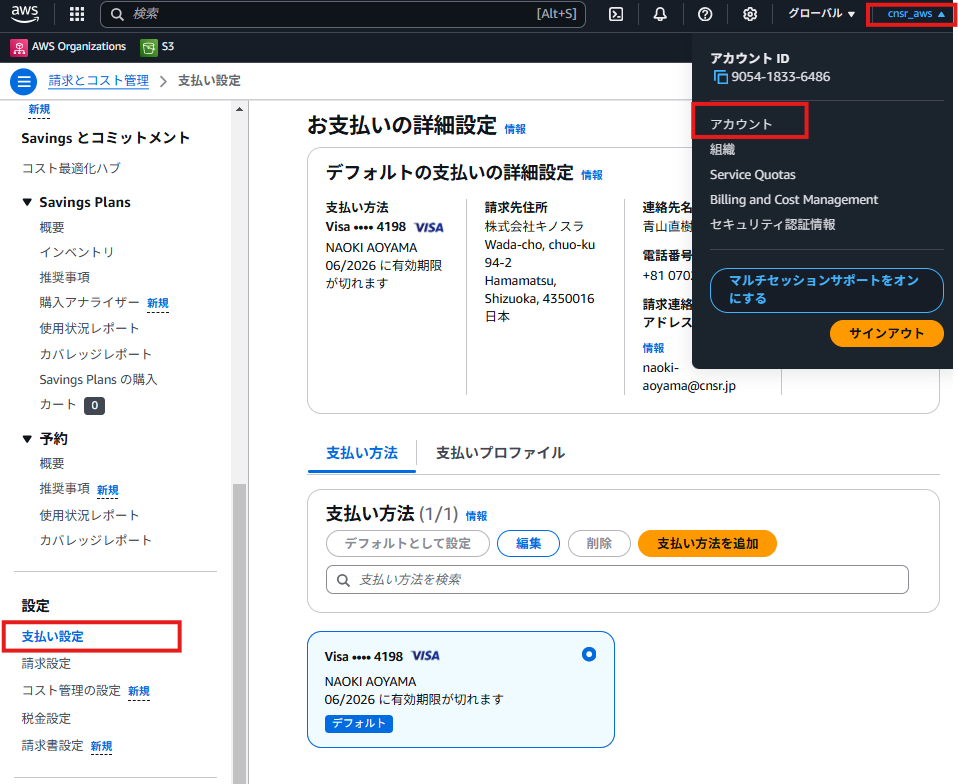Open コスト管理の設定 in sidebar
The width and height of the screenshot is (958, 784).
pos(71,691)
